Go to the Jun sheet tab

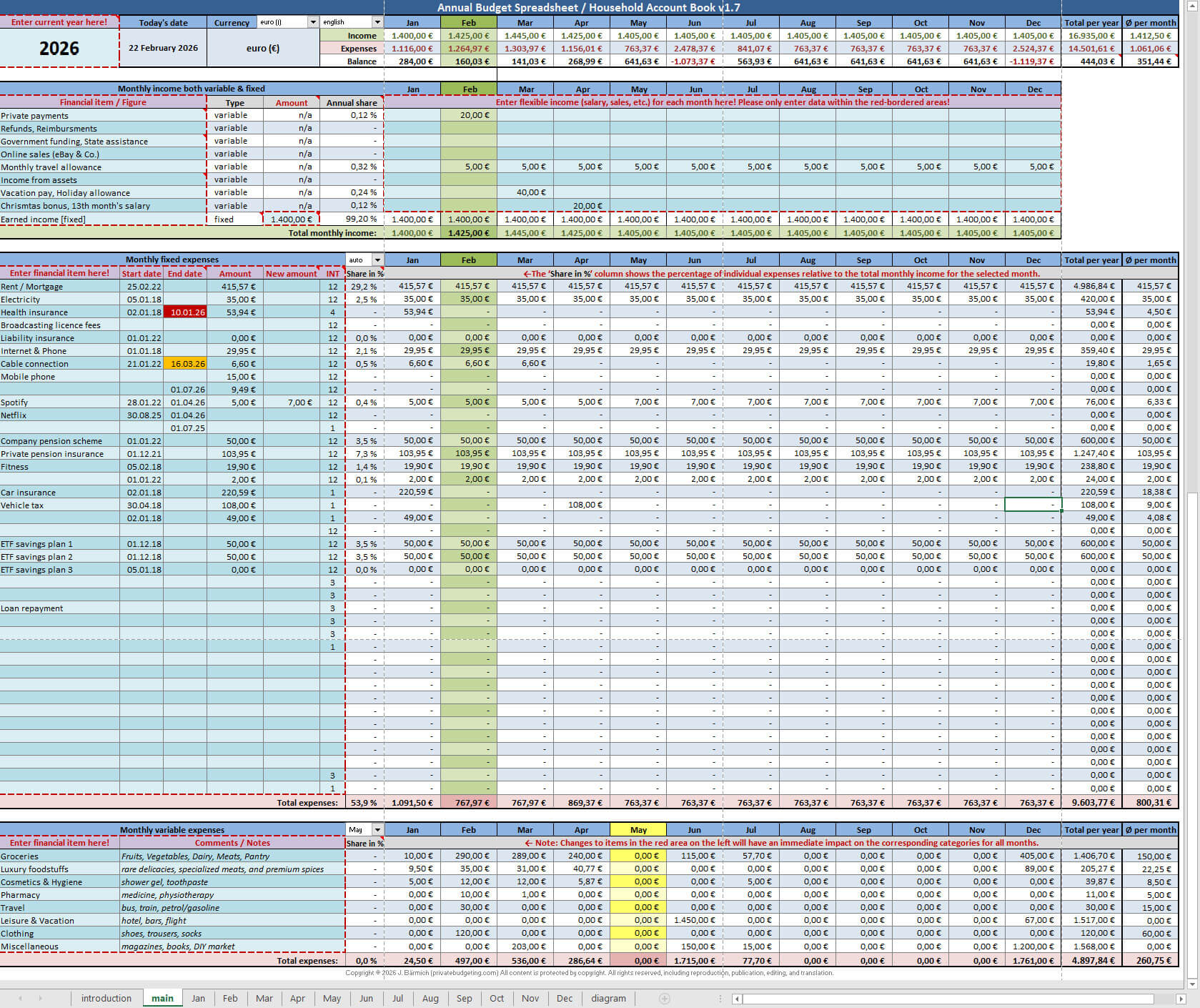366,998
